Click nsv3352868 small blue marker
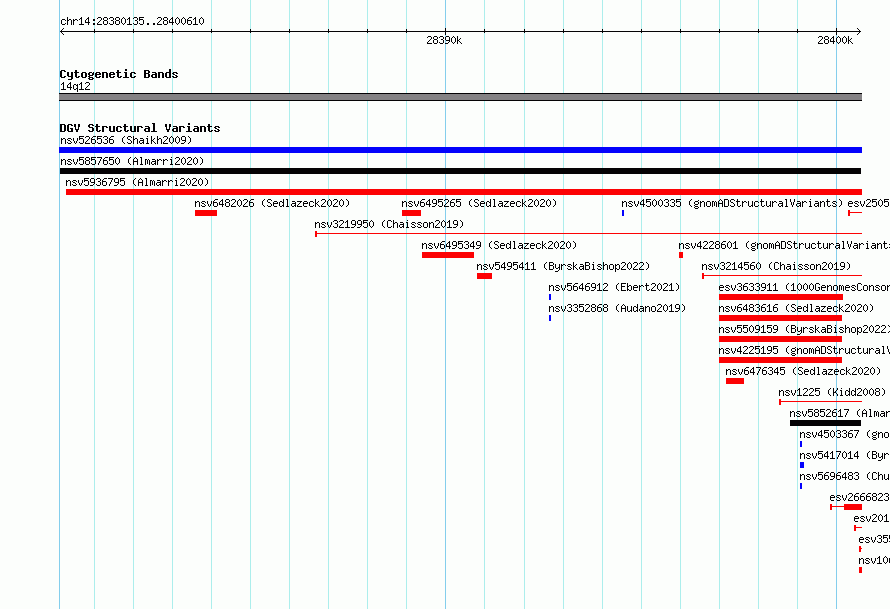The width and height of the screenshot is (890, 609). pos(549,318)
